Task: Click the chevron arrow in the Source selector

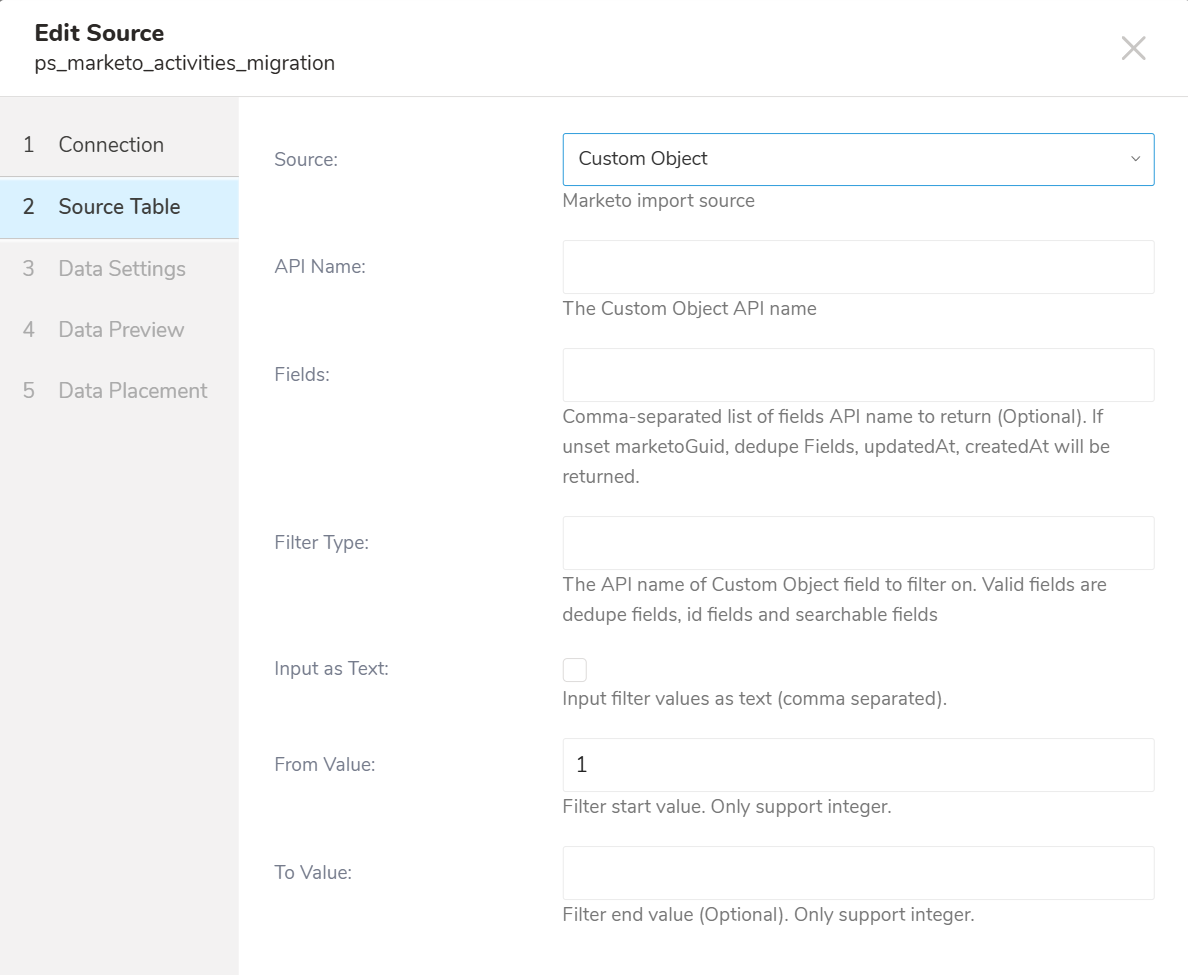Action: (x=1135, y=159)
